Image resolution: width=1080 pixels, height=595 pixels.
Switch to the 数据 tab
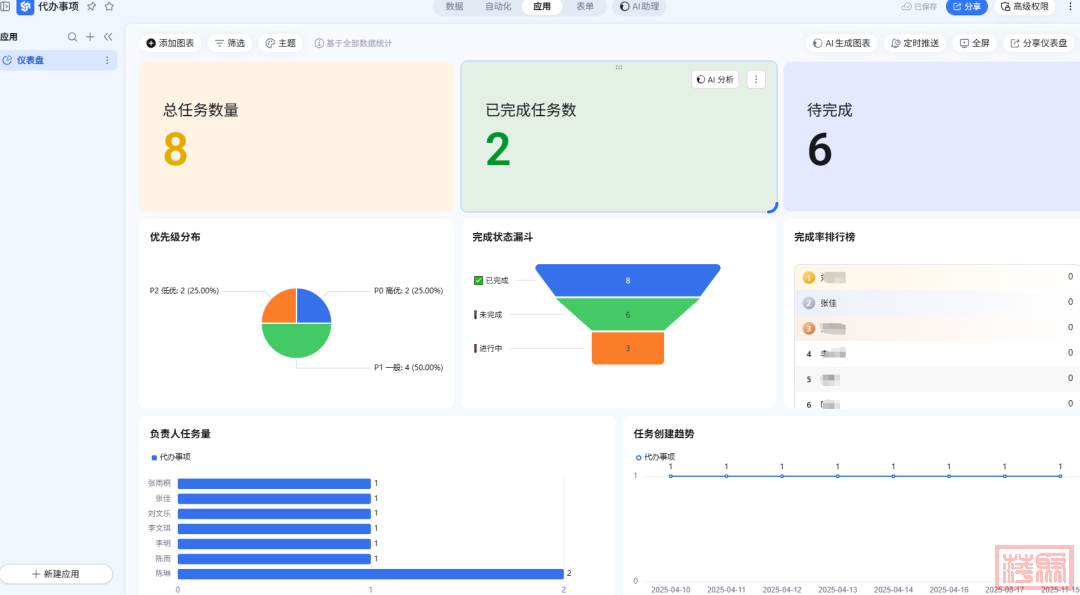tap(454, 7)
